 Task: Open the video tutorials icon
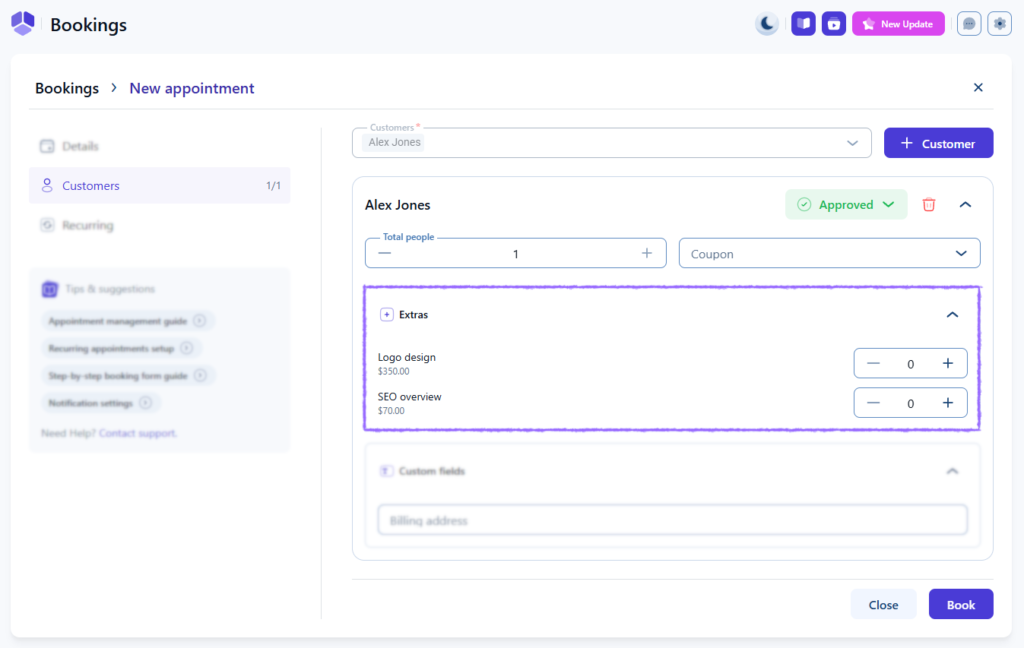pos(833,24)
